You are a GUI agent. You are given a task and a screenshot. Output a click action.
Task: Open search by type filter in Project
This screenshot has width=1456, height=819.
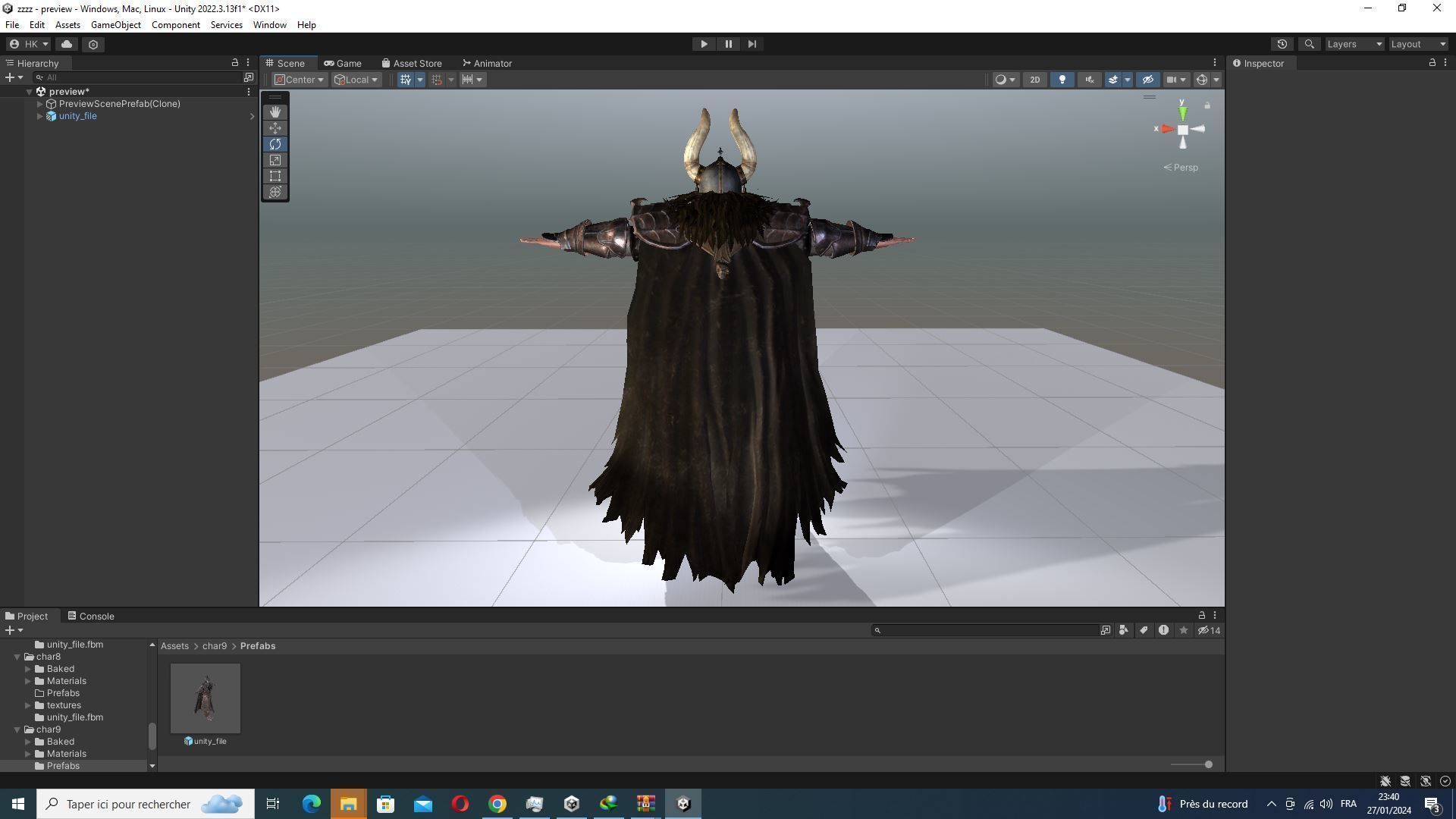pos(1124,630)
